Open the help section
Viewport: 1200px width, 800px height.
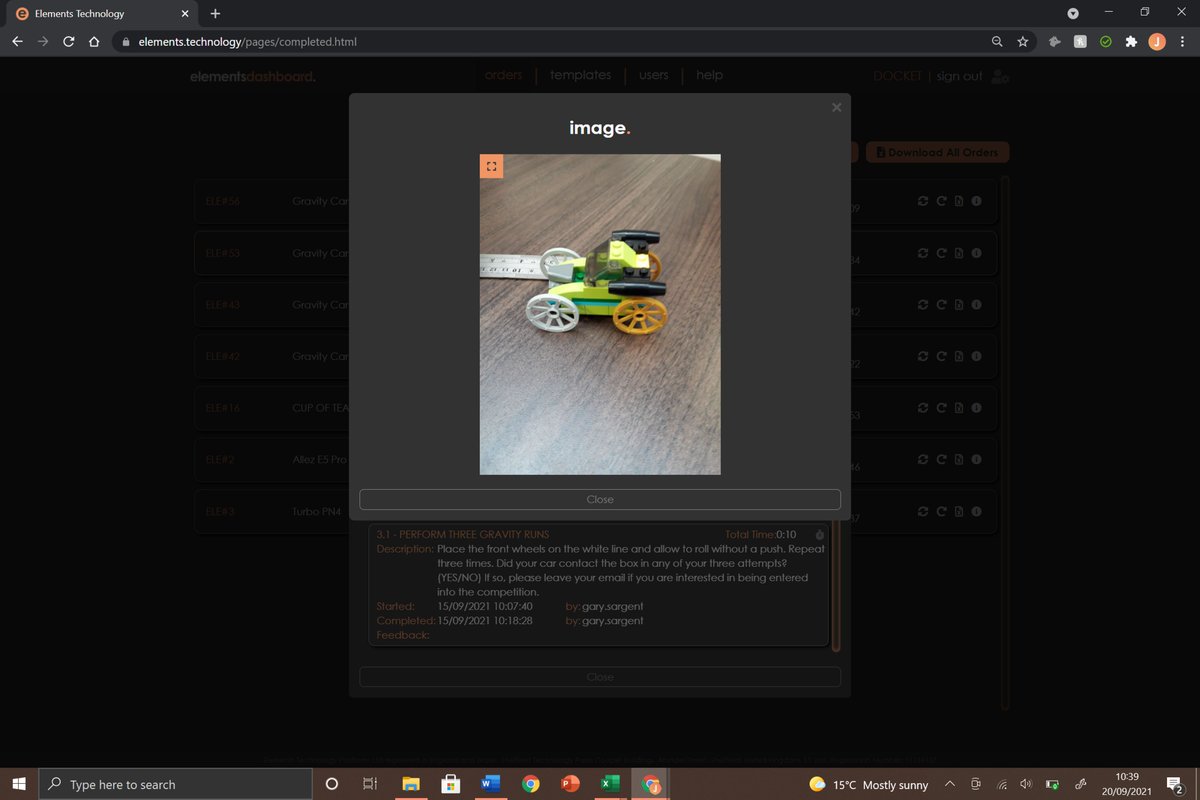tap(709, 75)
